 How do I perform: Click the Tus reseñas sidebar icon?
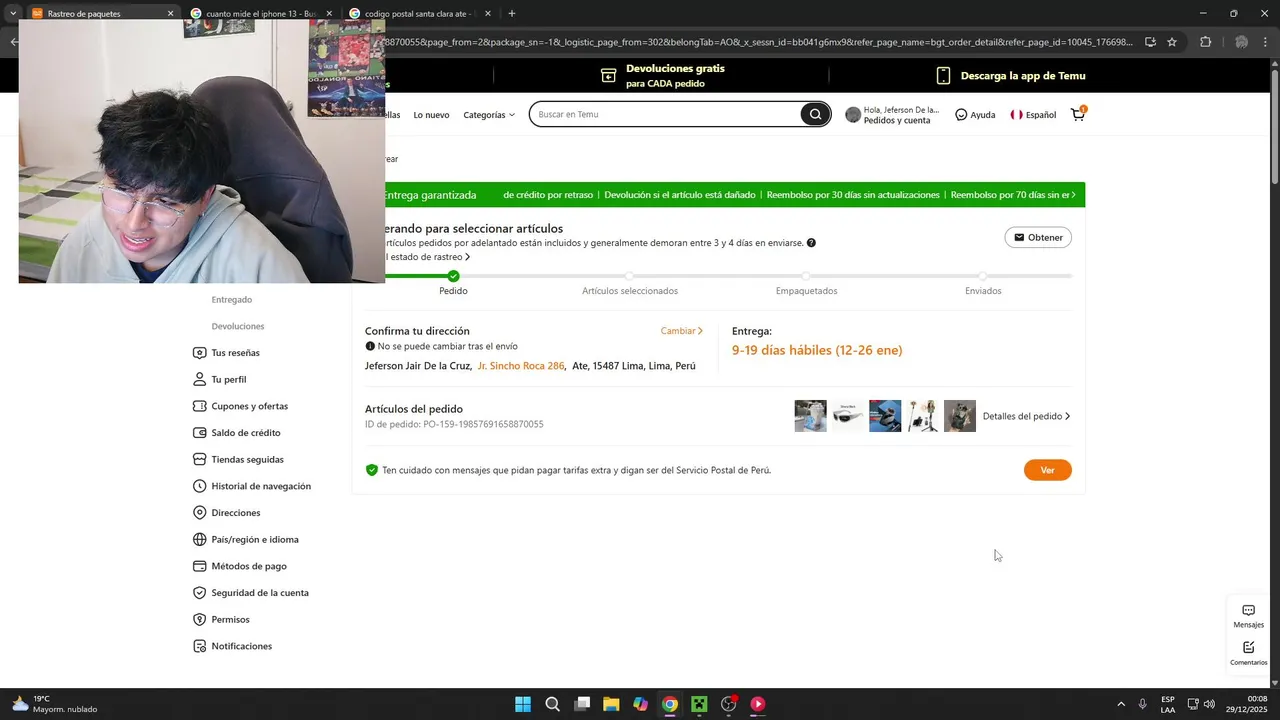tap(199, 353)
